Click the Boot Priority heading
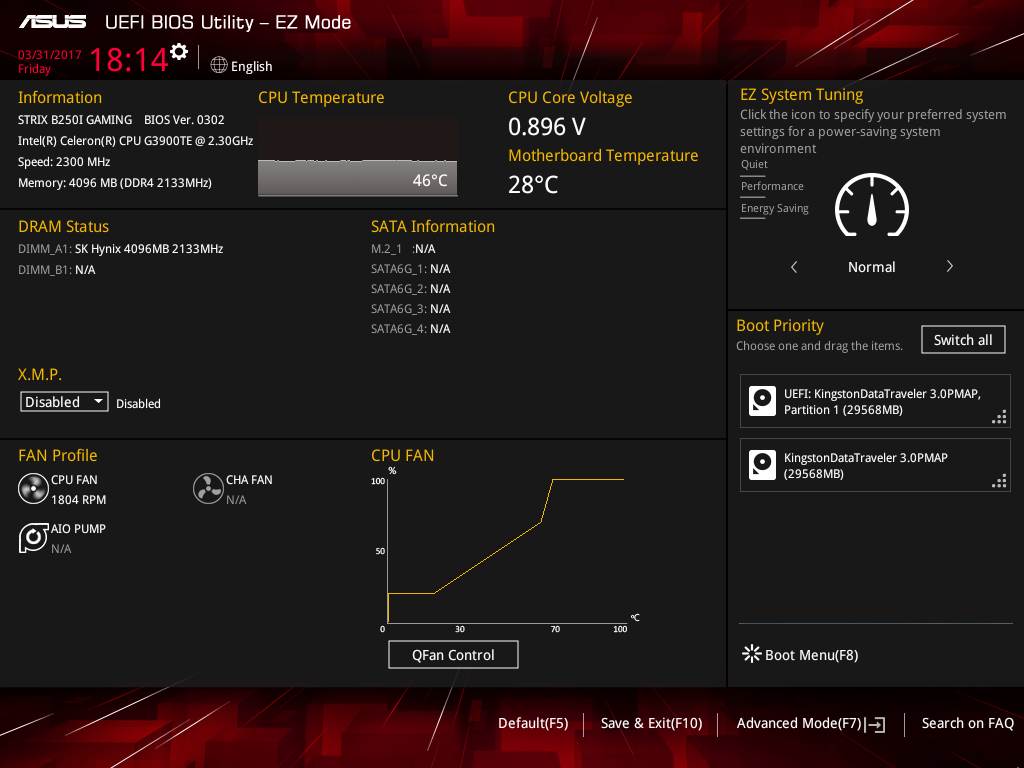Viewport: 1024px width, 768px height. pos(780,325)
